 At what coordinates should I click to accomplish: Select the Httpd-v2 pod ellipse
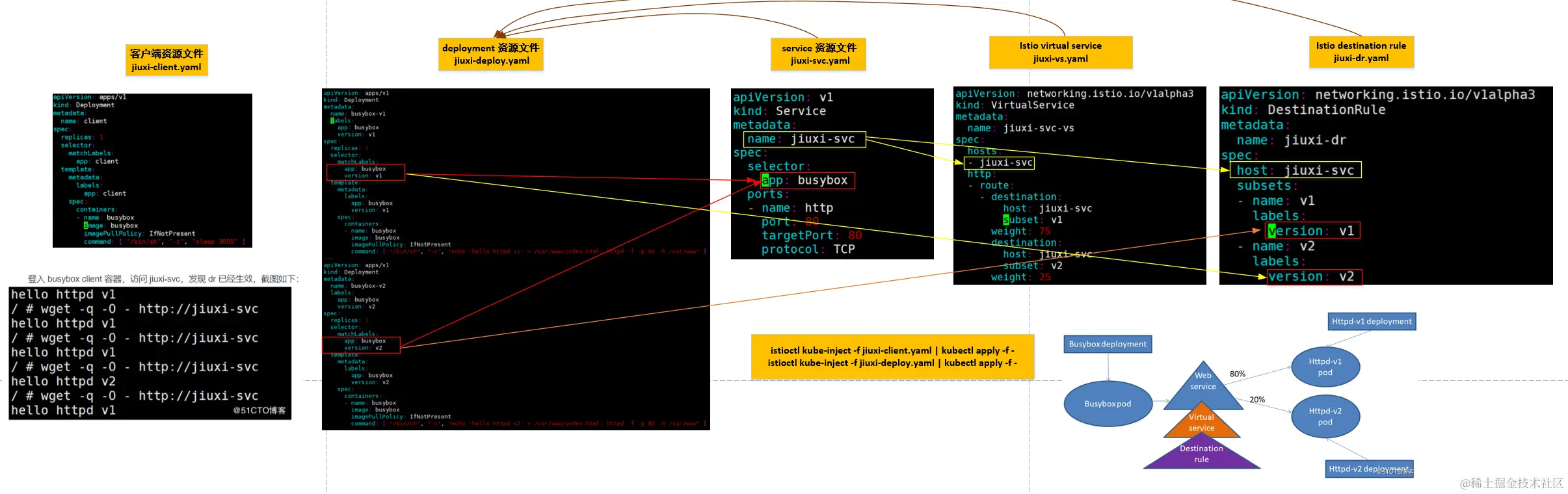pyautogui.click(x=1325, y=417)
